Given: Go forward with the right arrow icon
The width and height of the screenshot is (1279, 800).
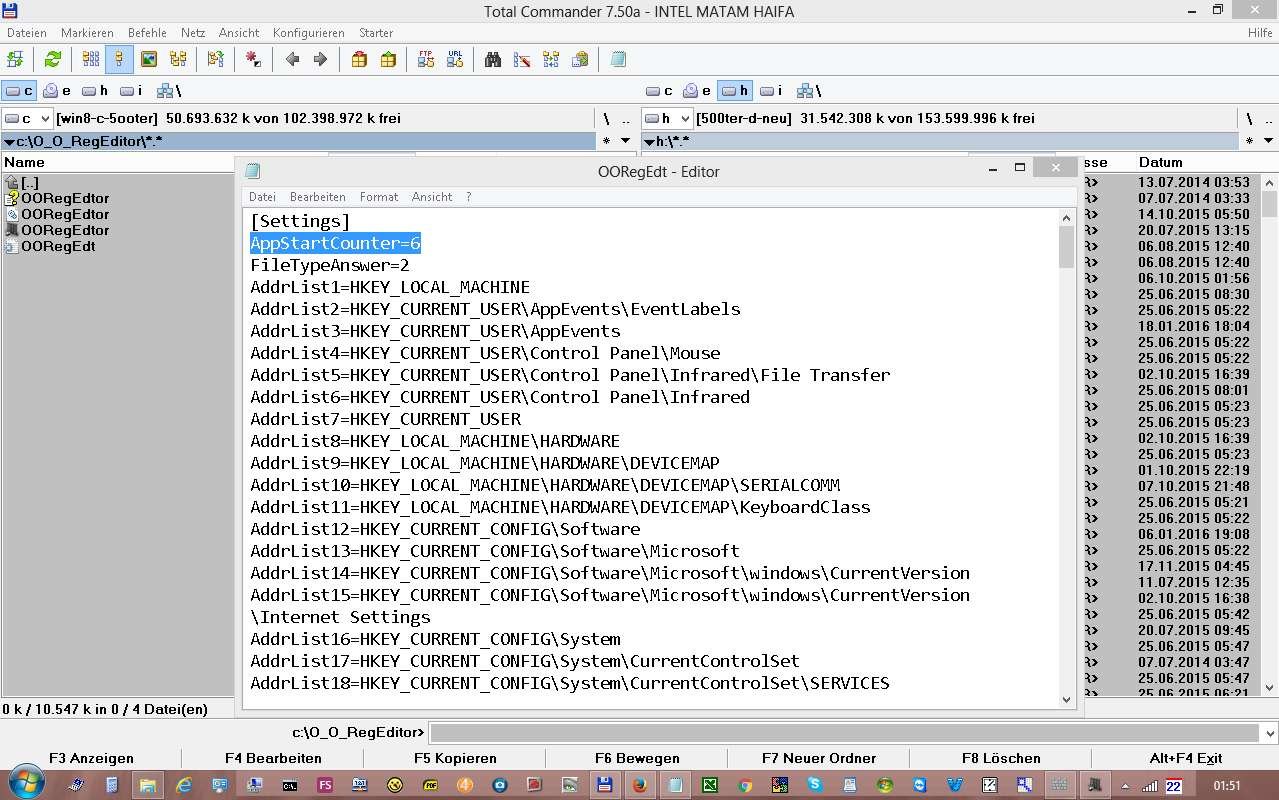Looking at the screenshot, I should [320, 60].
